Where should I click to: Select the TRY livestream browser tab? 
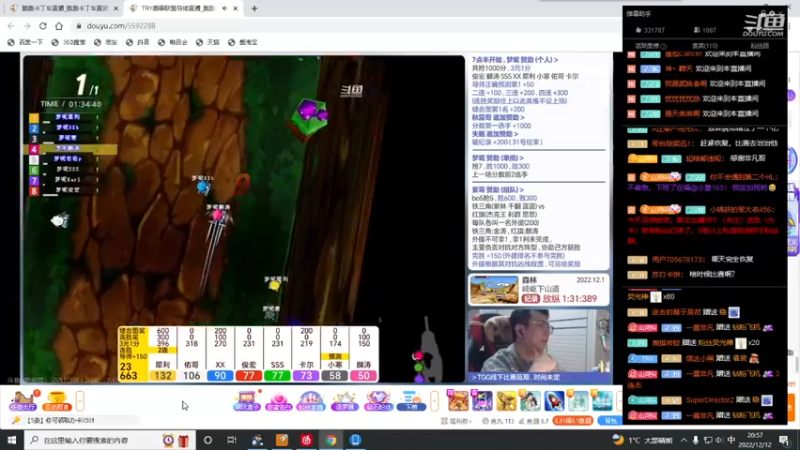pos(176,8)
